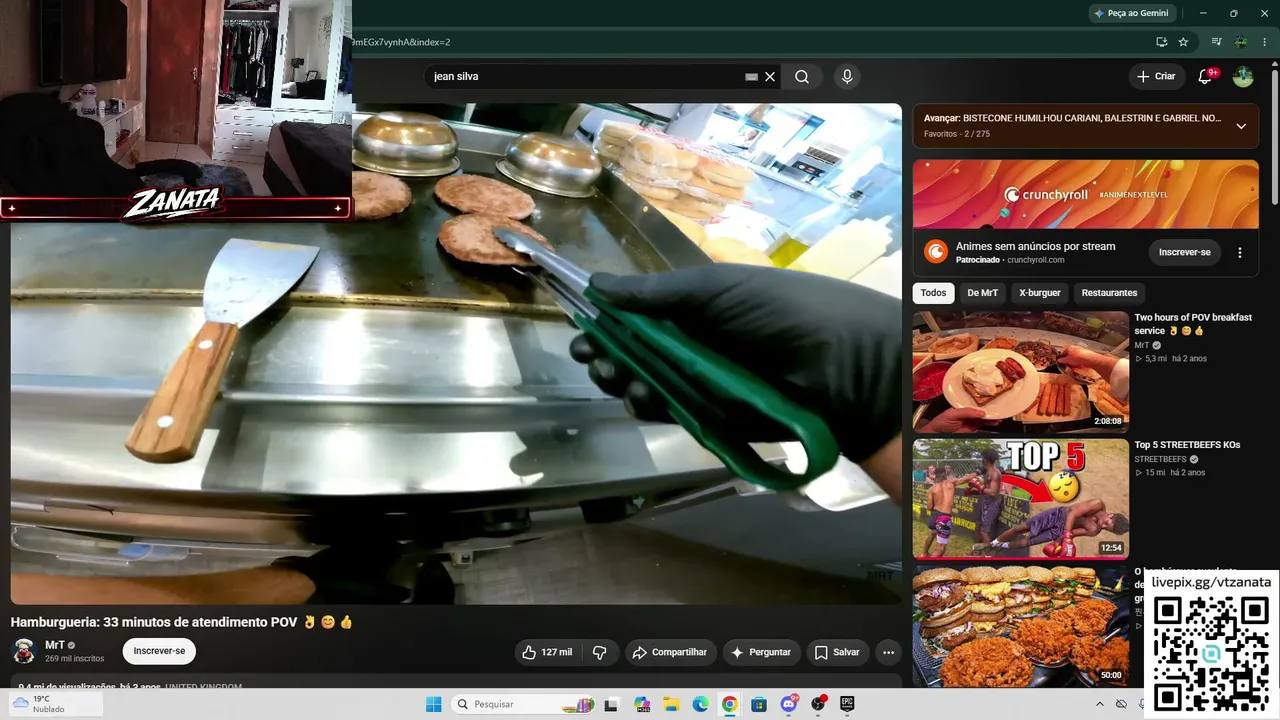Select the De MrT filter chip

tap(982, 293)
